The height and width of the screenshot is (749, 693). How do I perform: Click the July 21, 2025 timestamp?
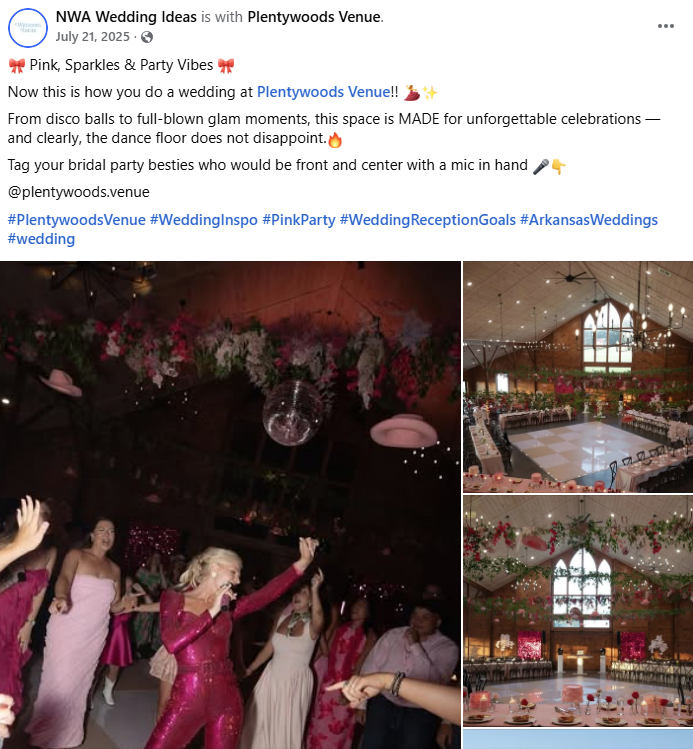[x=93, y=37]
